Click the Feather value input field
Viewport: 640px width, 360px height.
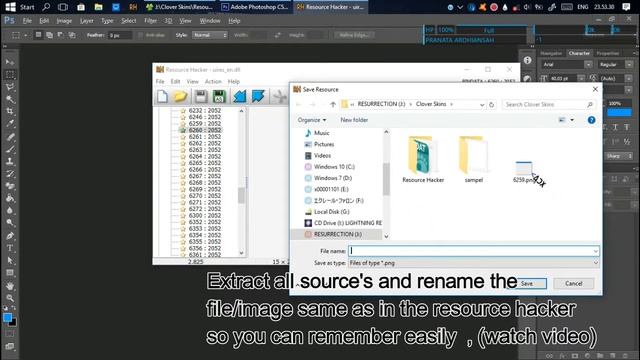point(120,36)
